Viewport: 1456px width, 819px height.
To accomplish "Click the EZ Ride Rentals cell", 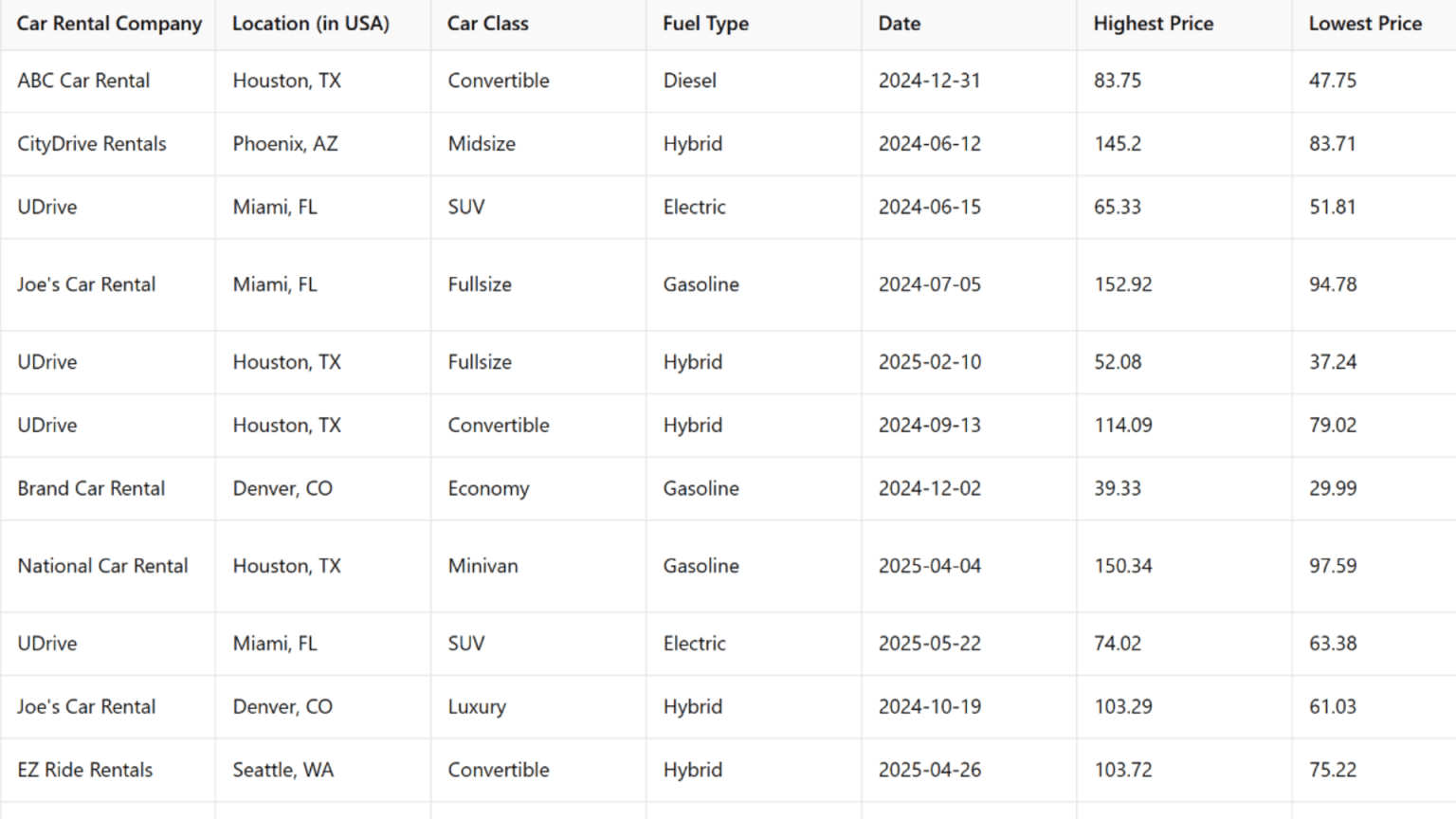I will pyautogui.click(x=84, y=770).
